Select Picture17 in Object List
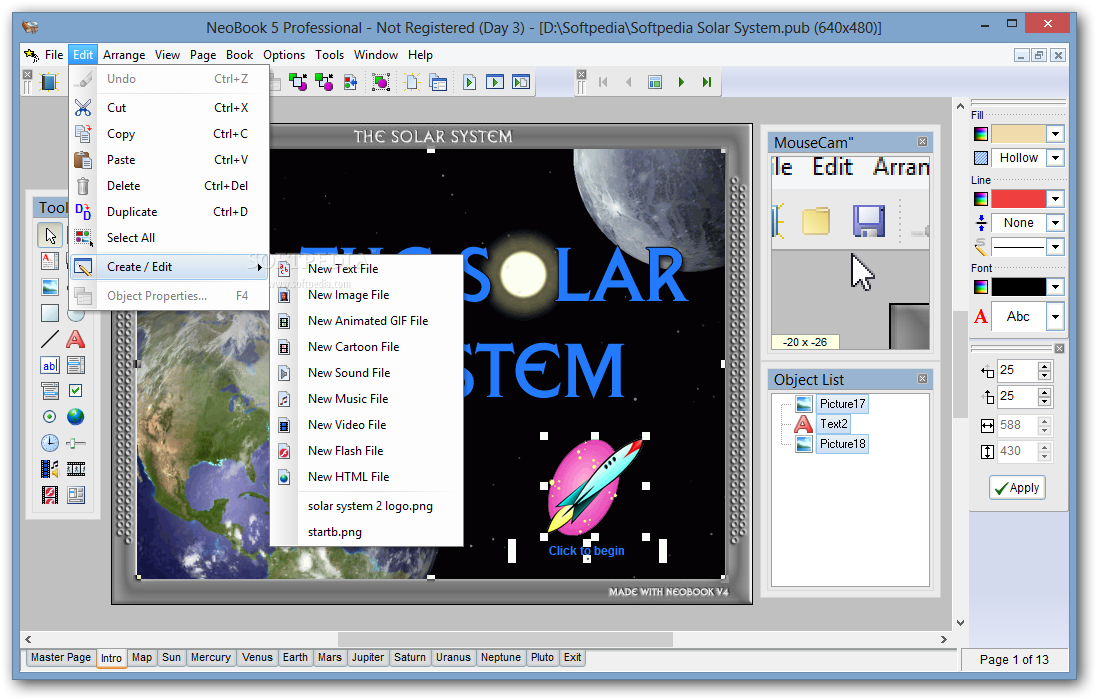The width and height of the screenshot is (1097, 700). point(842,404)
